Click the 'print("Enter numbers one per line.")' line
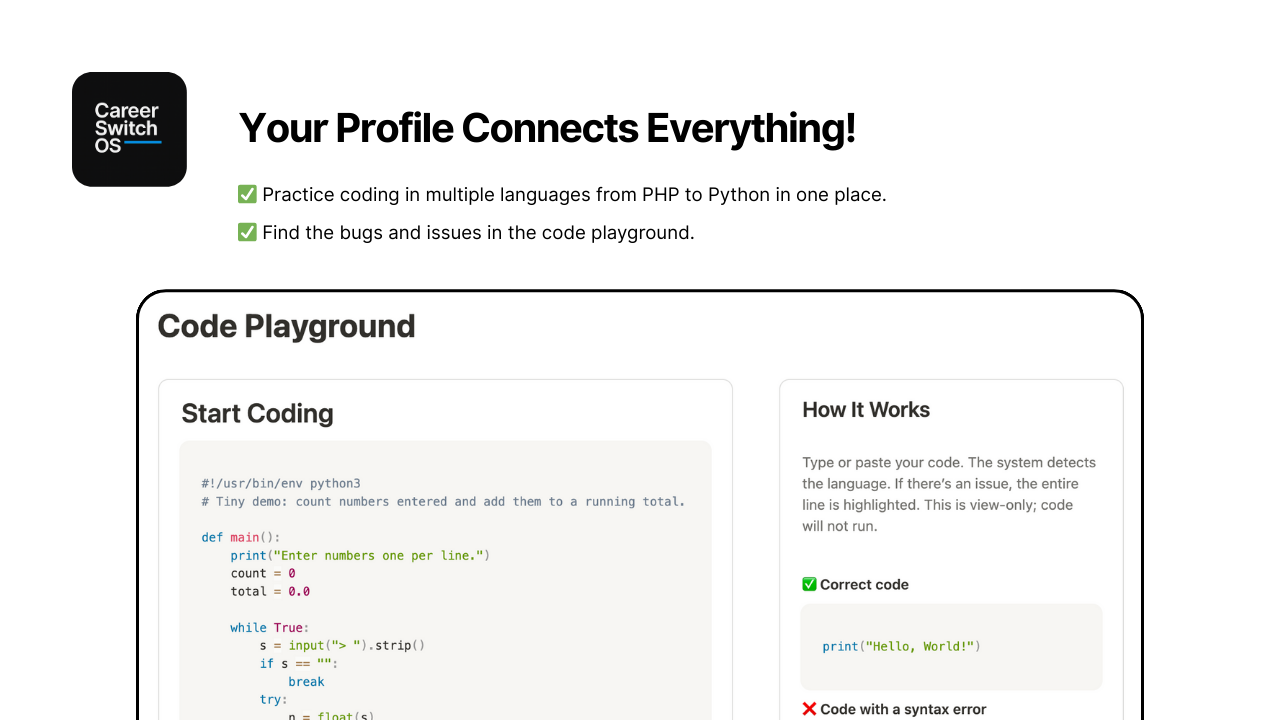1280x720 pixels. point(360,555)
